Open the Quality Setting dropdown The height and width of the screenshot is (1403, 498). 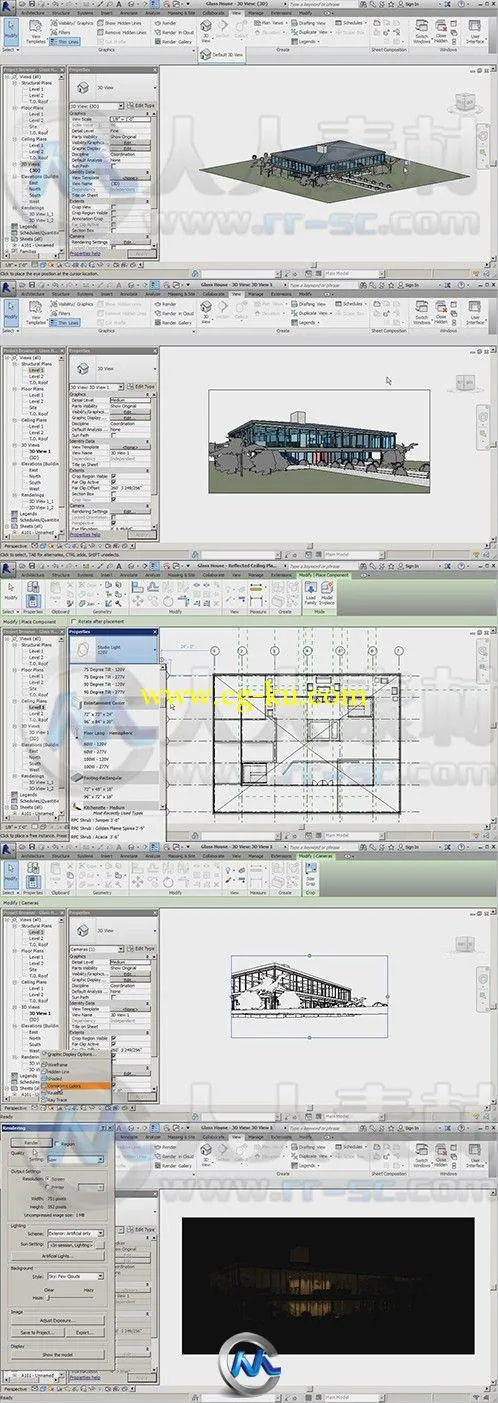[x=76, y=1160]
